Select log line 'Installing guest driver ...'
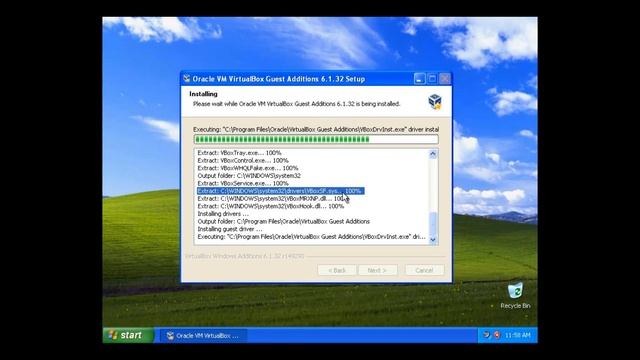The image size is (640, 360). pos(230,229)
